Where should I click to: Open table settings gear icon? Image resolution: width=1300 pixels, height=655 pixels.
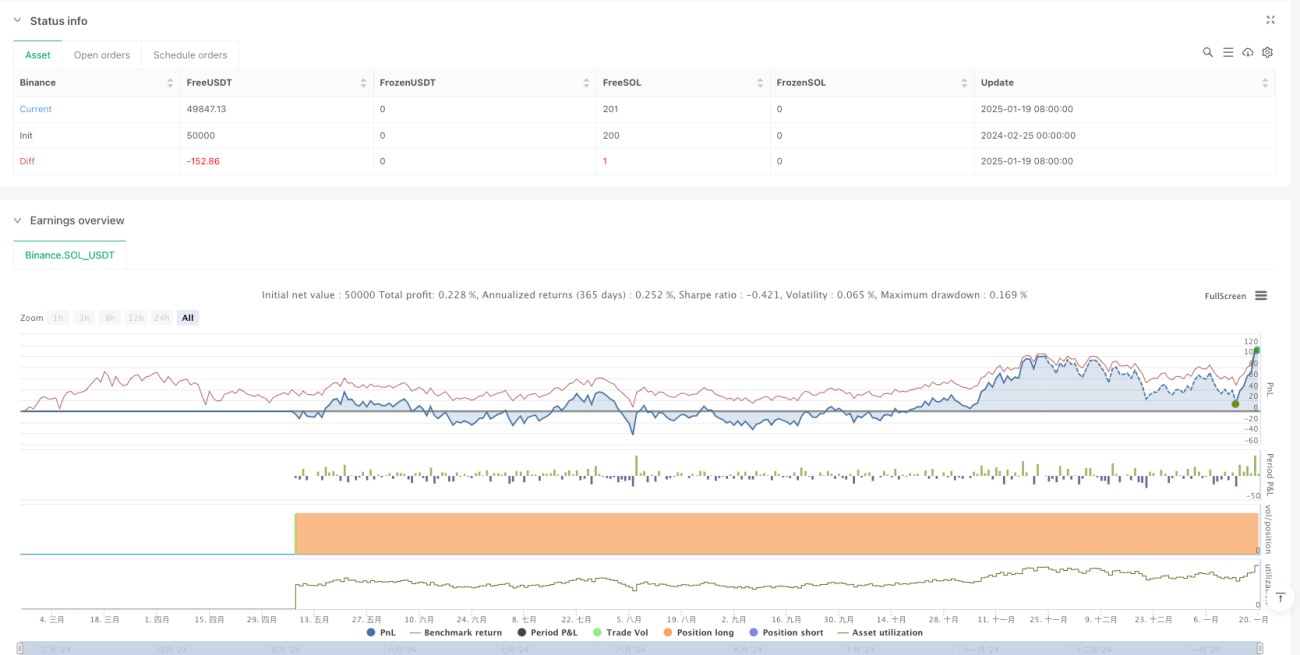pyautogui.click(x=1267, y=52)
